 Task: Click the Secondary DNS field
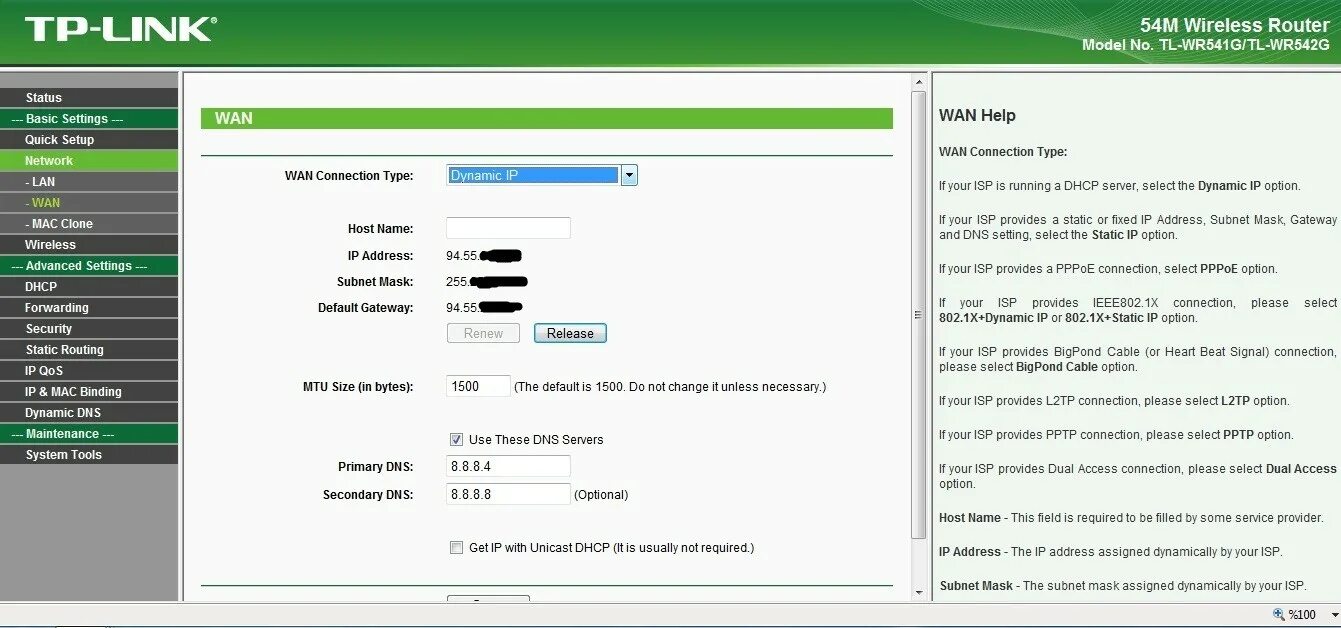click(508, 494)
